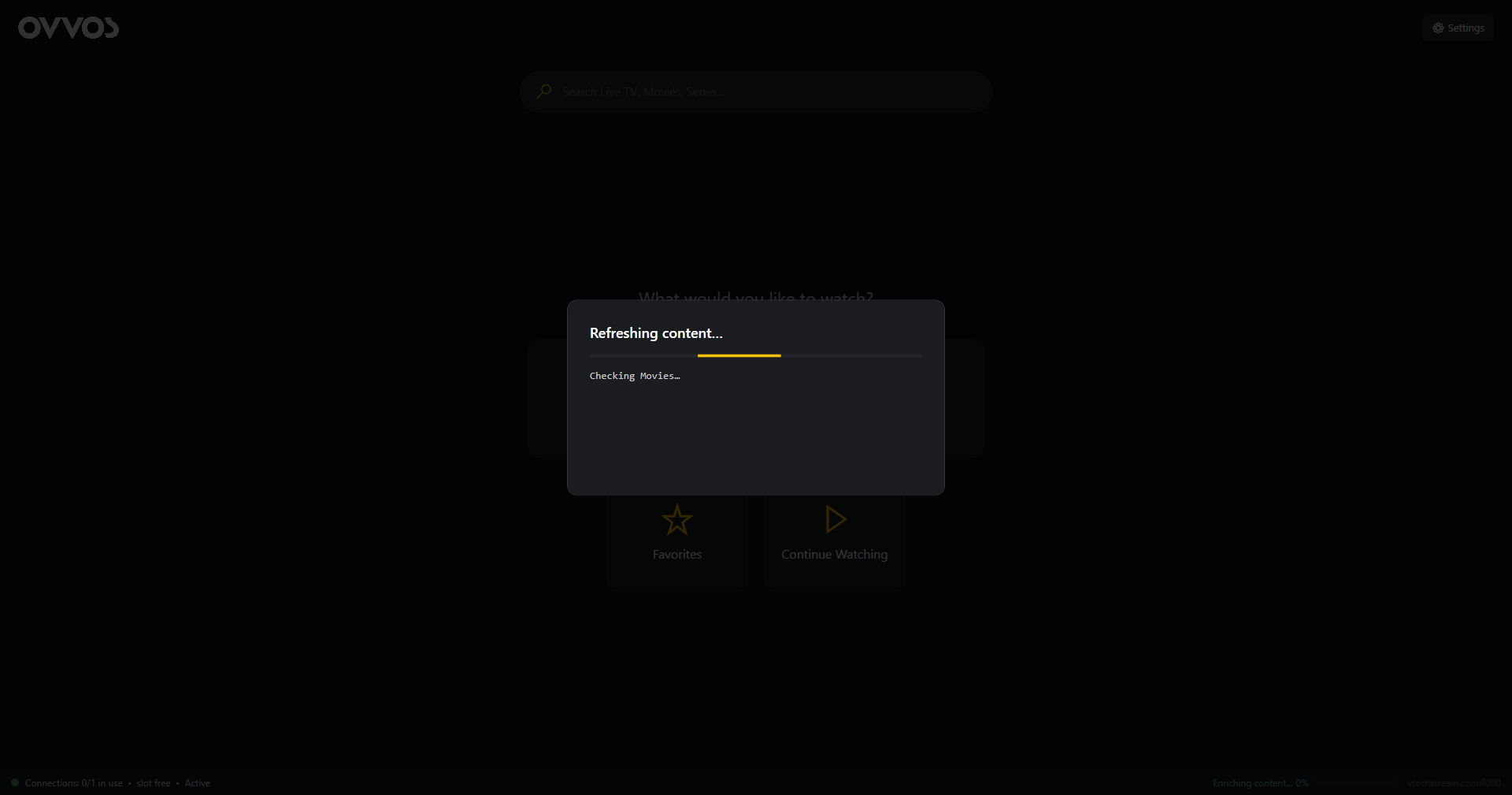Focus the Search Live TV, Movies, Series field

[x=755, y=91]
